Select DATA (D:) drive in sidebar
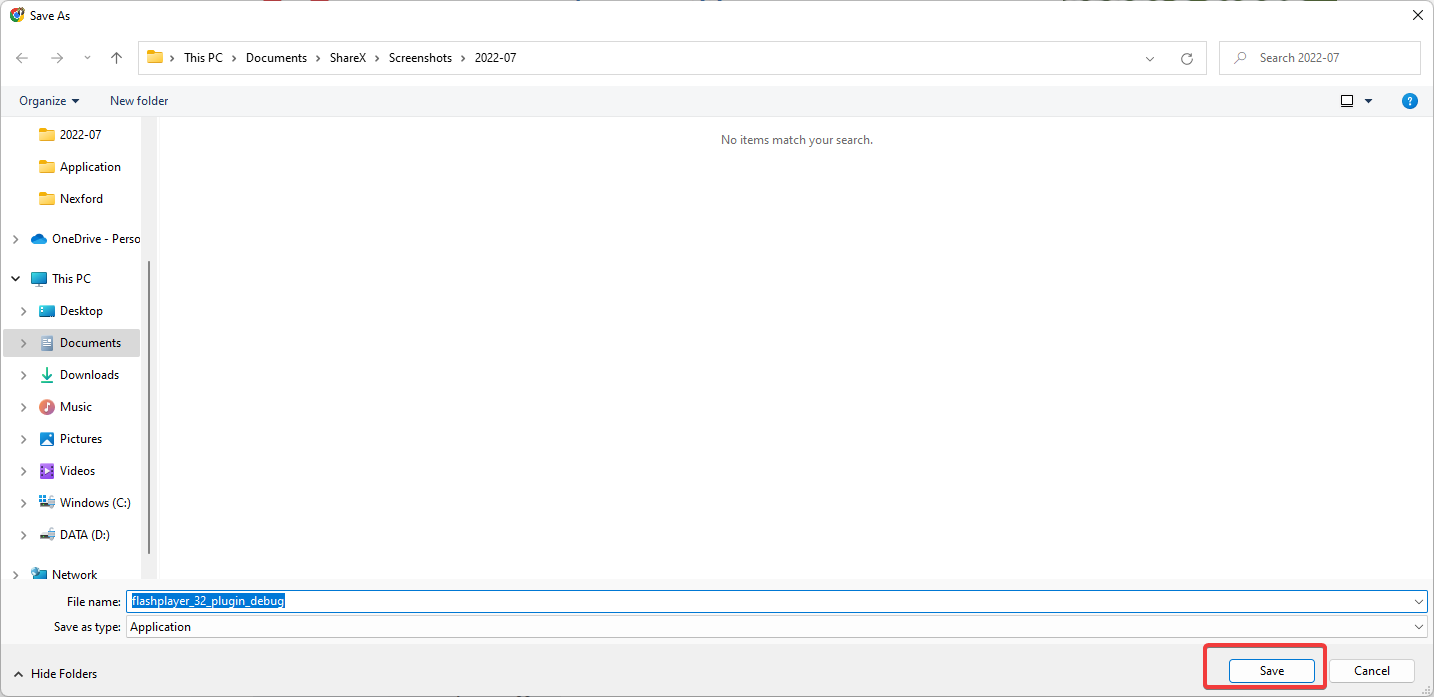Image resolution: width=1434 pixels, height=697 pixels. click(x=74, y=535)
